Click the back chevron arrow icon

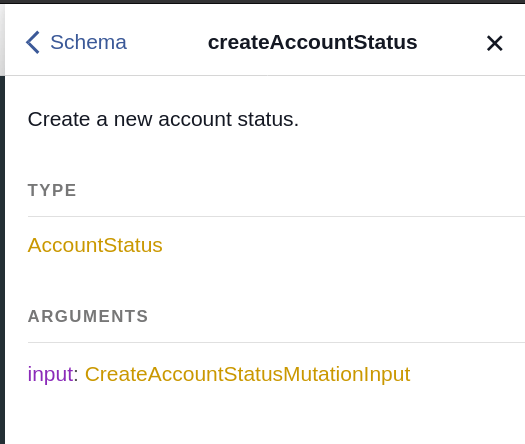(x=33, y=43)
